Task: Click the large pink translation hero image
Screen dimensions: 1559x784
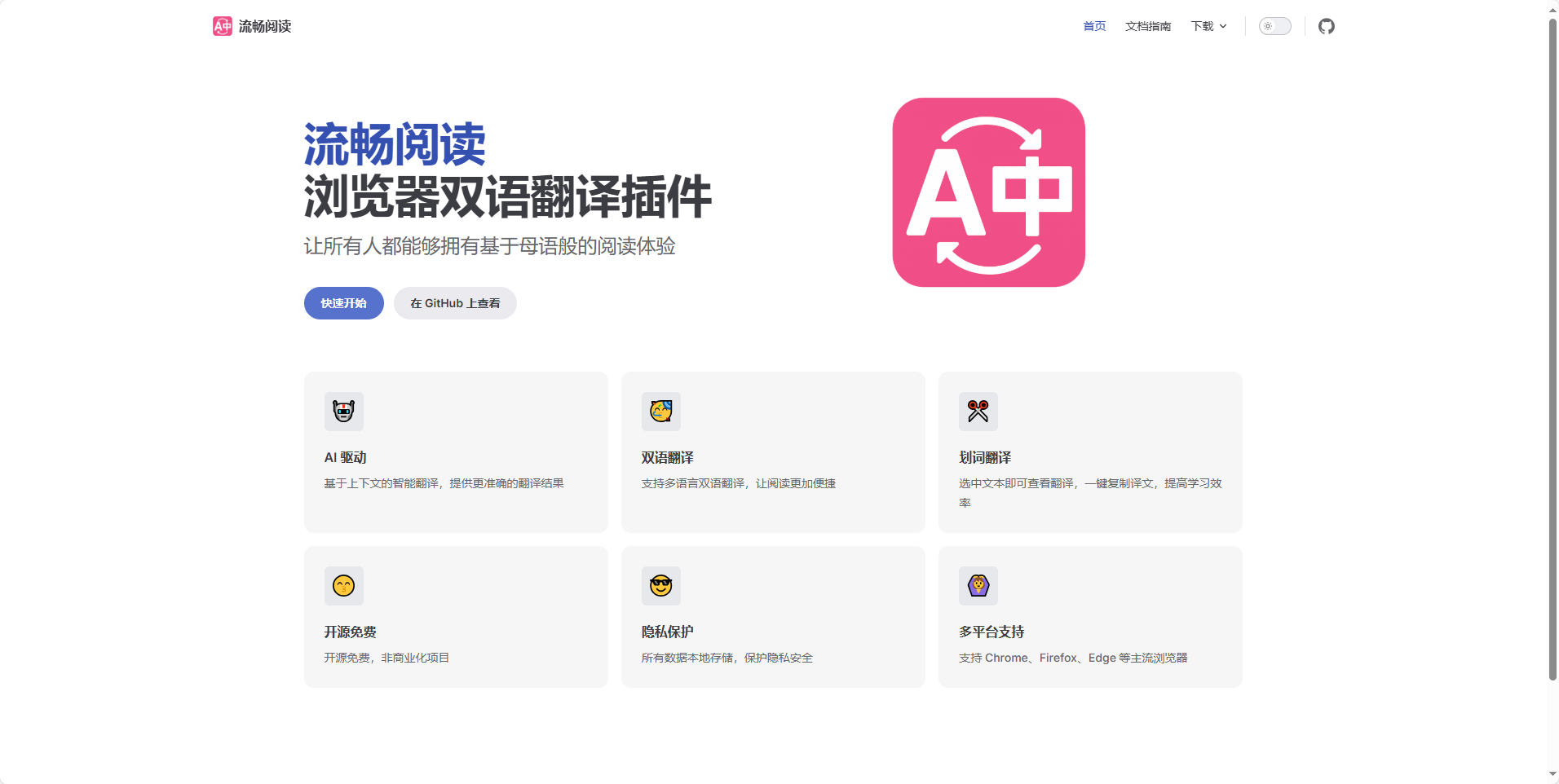Action: (988, 192)
